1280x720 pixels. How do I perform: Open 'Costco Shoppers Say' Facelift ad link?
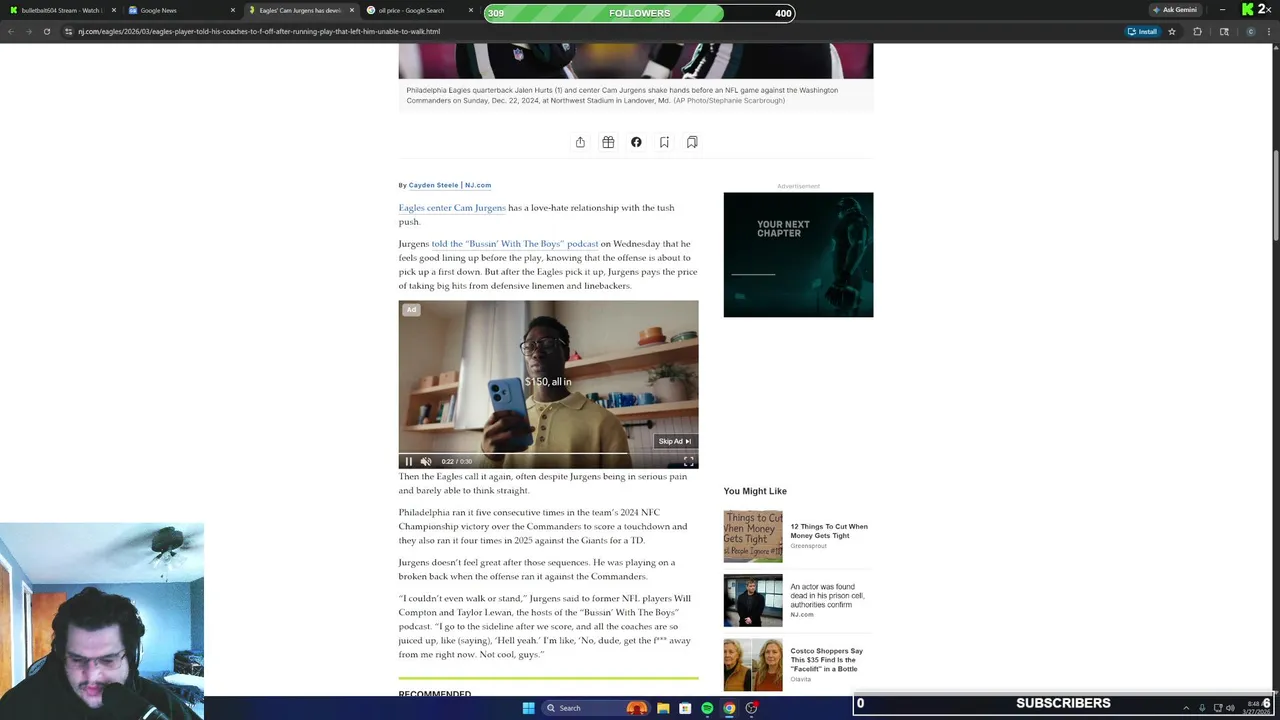pos(827,660)
